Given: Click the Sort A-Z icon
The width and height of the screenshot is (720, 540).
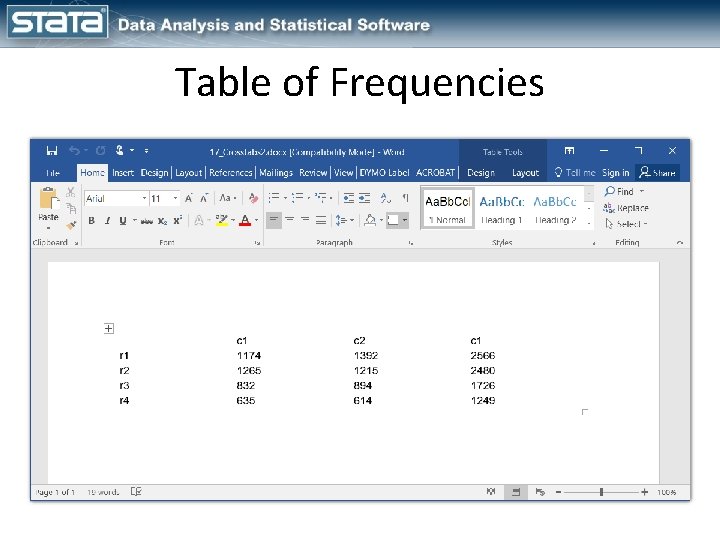Looking at the screenshot, I should click(385, 198).
